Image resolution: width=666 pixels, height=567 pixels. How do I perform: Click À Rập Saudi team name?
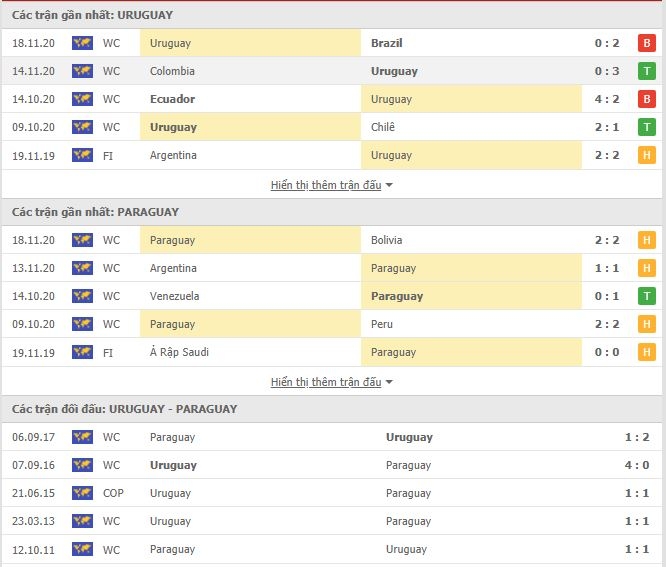point(179,352)
